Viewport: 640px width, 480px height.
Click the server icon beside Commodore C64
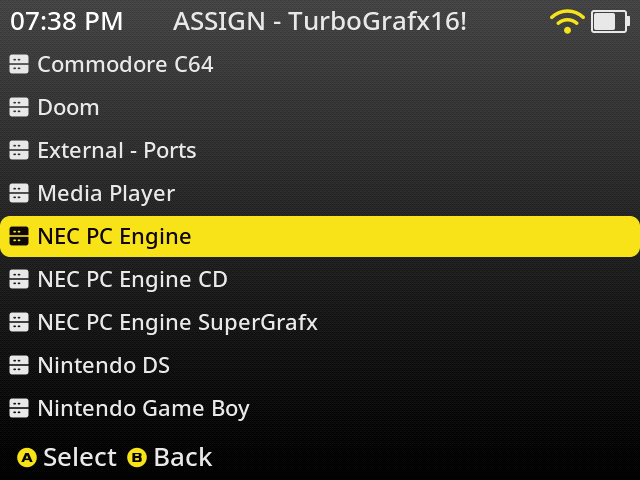click(x=19, y=65)
